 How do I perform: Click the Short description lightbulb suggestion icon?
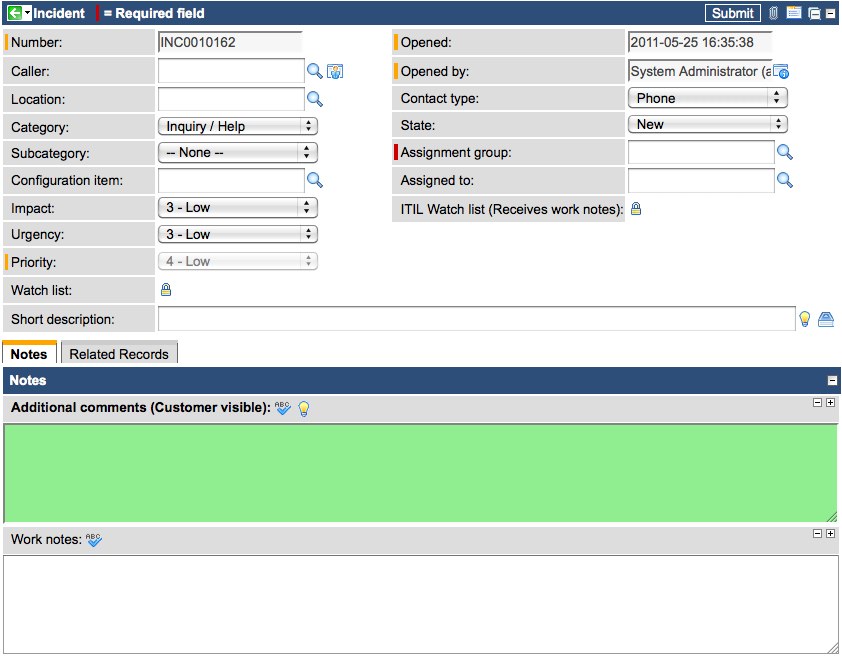[x=804, y=319]
